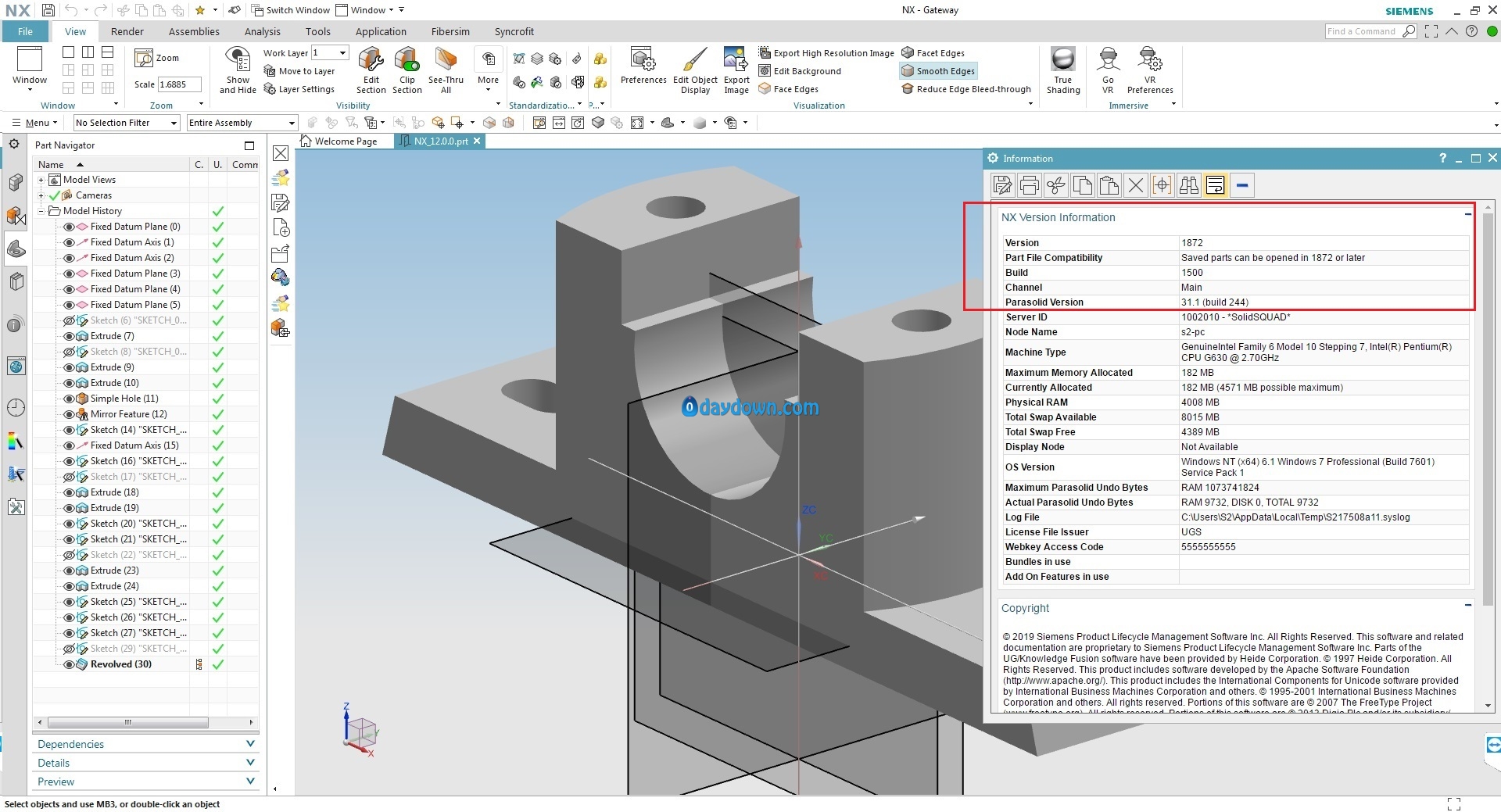Expand the Model Views tree node
Screen dimensions: 1501x812
point(41,180)
